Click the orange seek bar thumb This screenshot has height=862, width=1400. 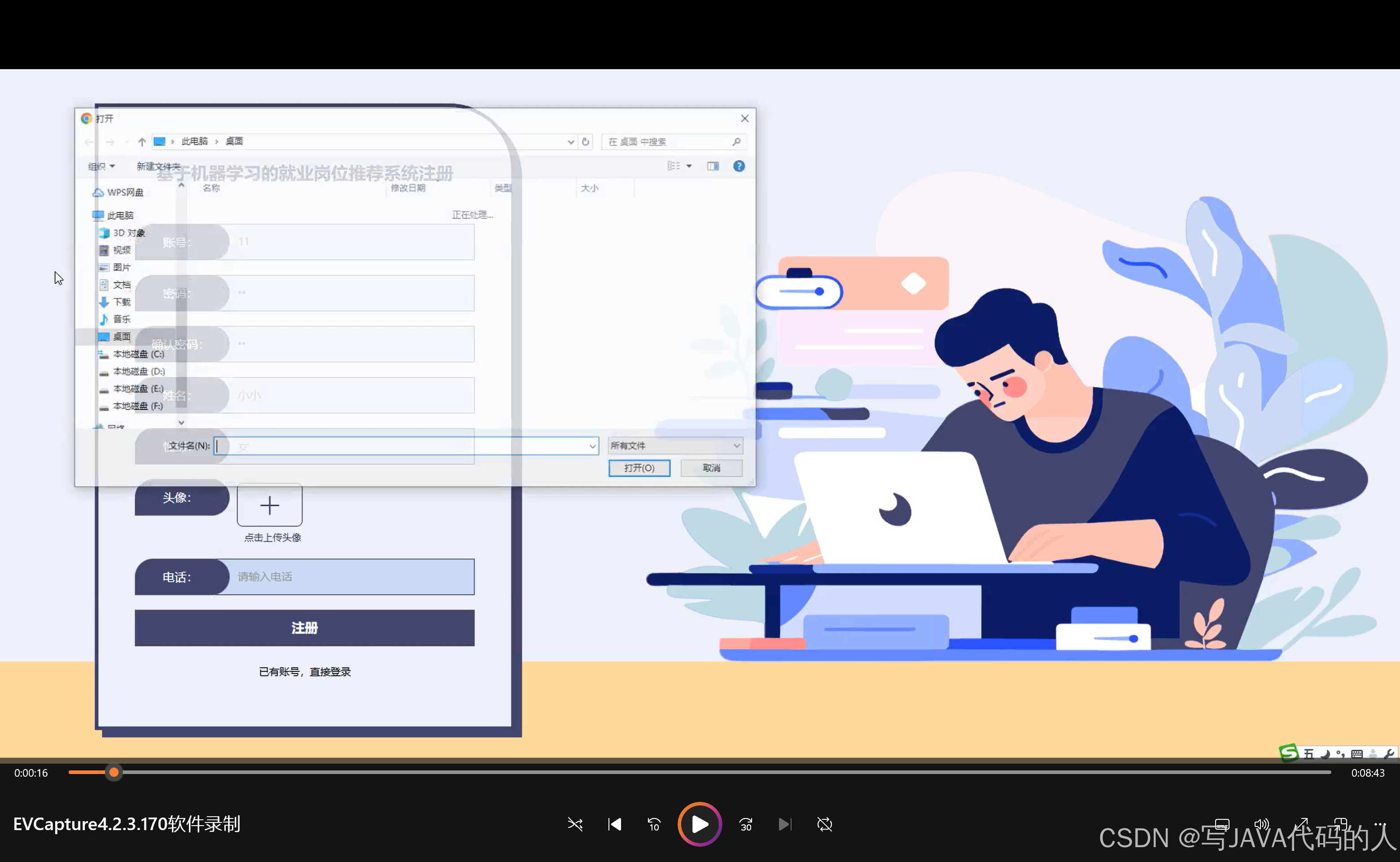point(114,773)
